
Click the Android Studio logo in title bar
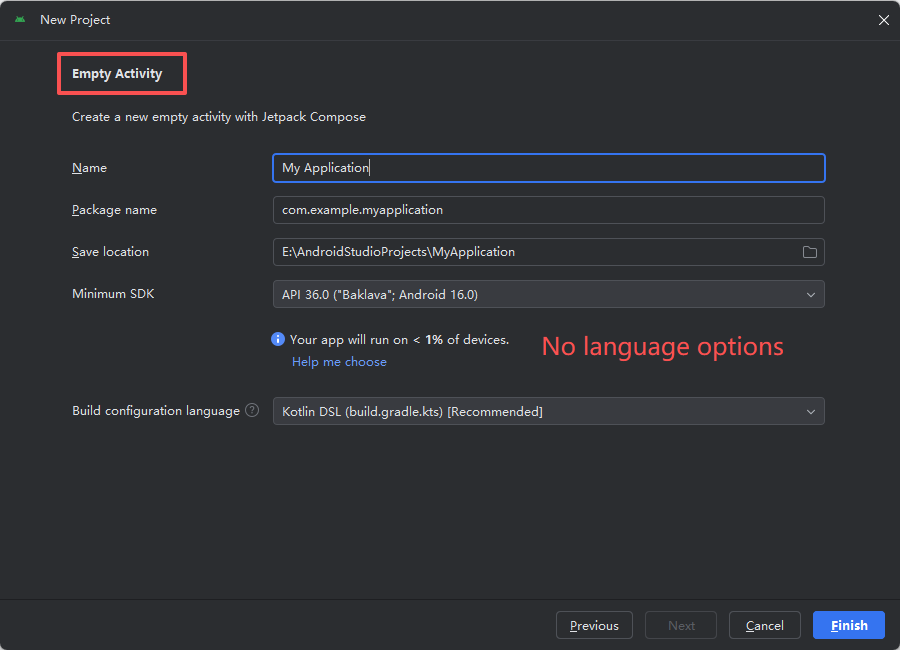pyautogui.click(x=20, y=19)
